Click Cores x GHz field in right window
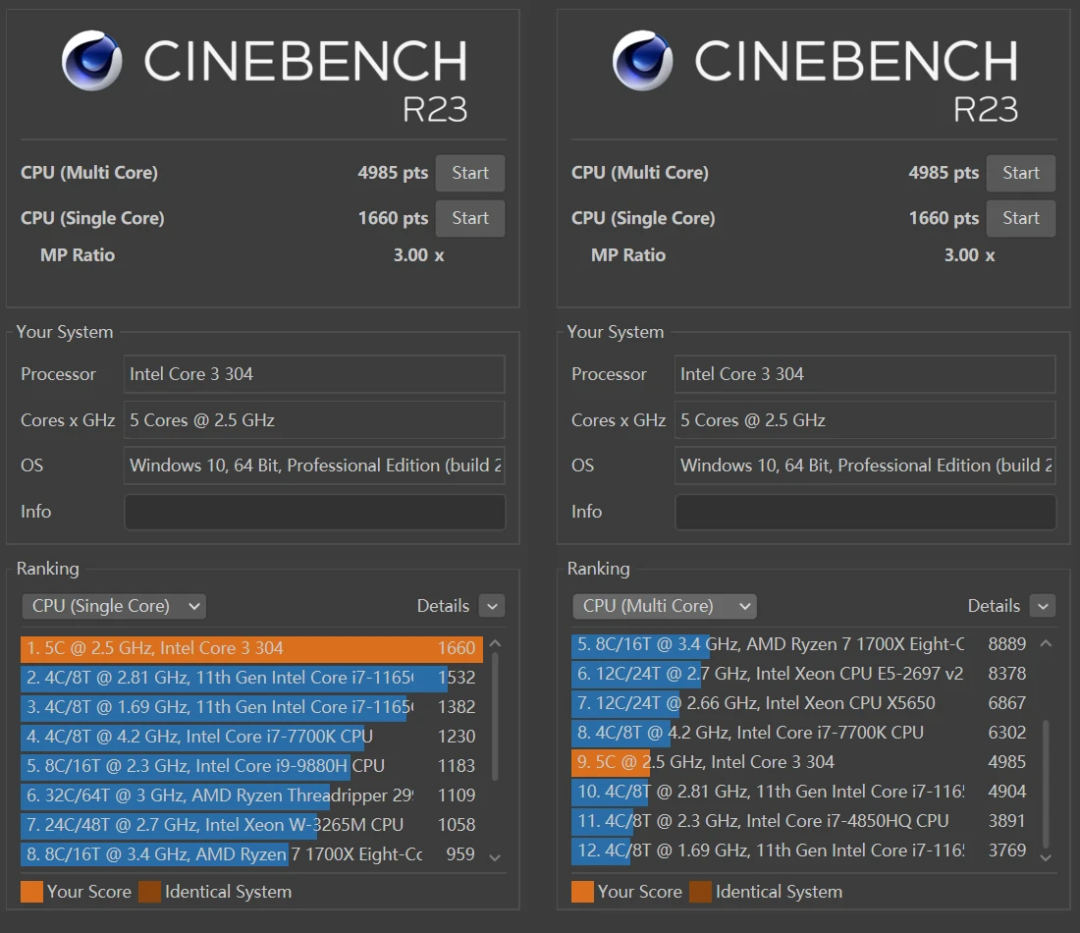 (x=865, y=420)
